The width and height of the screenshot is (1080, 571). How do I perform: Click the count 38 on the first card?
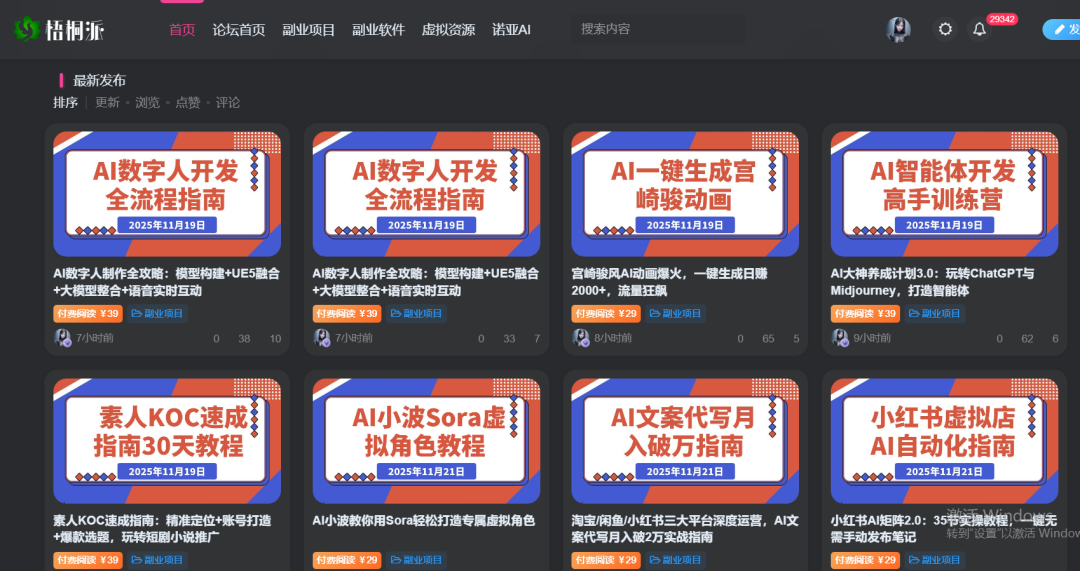(x=244, y=339)
